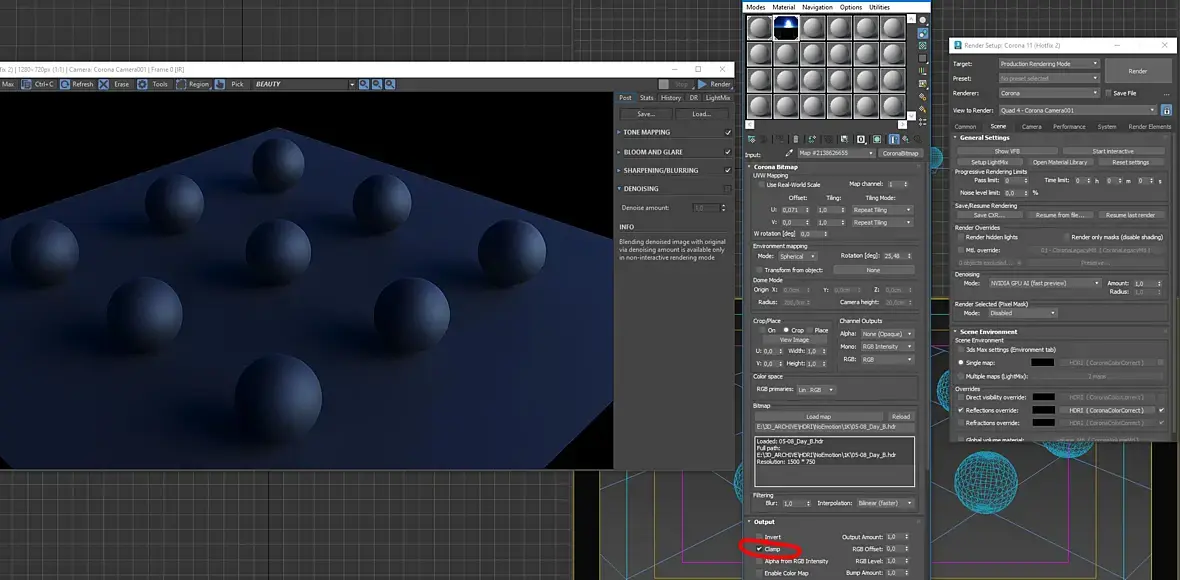The height and width of the screenshot is (580, 1180).
Task: Click the lock icon beside View to Render
Action: (1166, 110)
